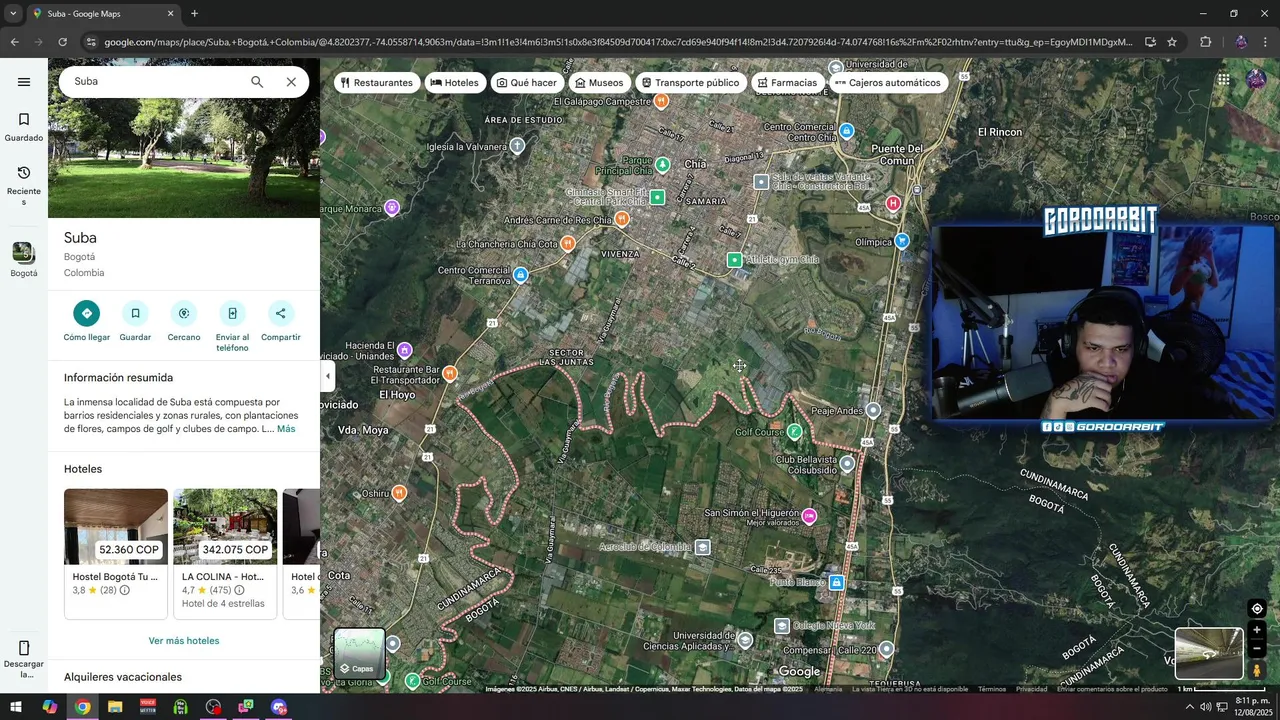Open a new browser tab
Viewport: 1280px width, 720px height.
click(x=194, y=14)
